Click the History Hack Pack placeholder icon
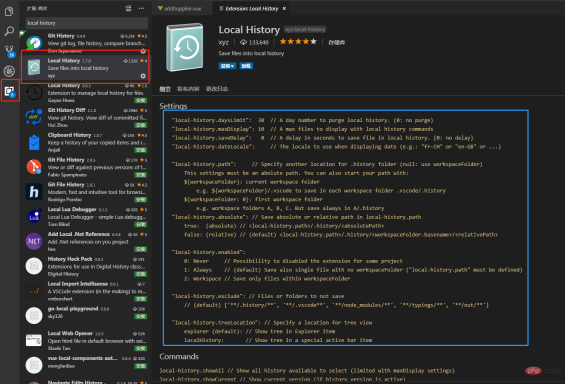Viewport: 565px width, 384px height. tap(34, 266)
